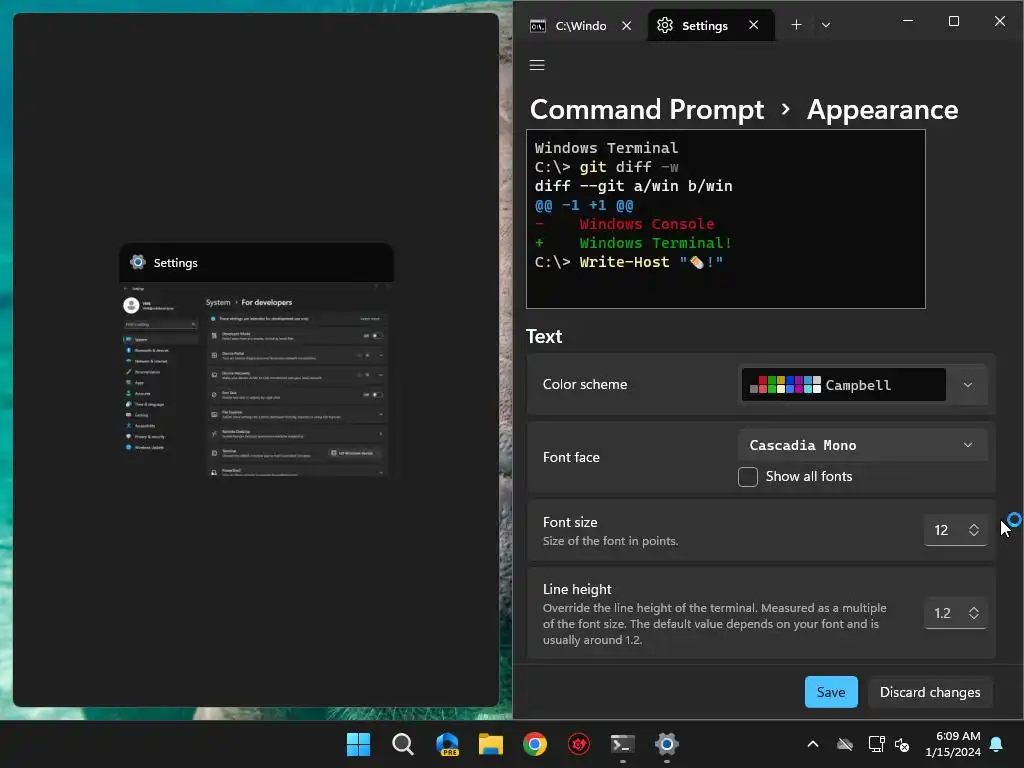Show hidden tray icons chevron
Viewport: 1024px width, 768px height.
coord(813,744)
